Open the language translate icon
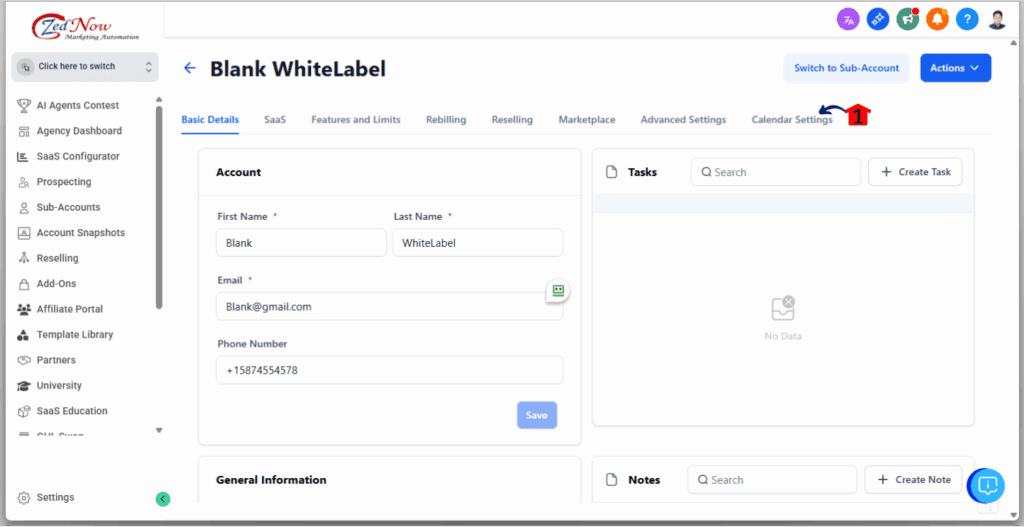The width and height of the screenshot is (1024, 527). 848,20
